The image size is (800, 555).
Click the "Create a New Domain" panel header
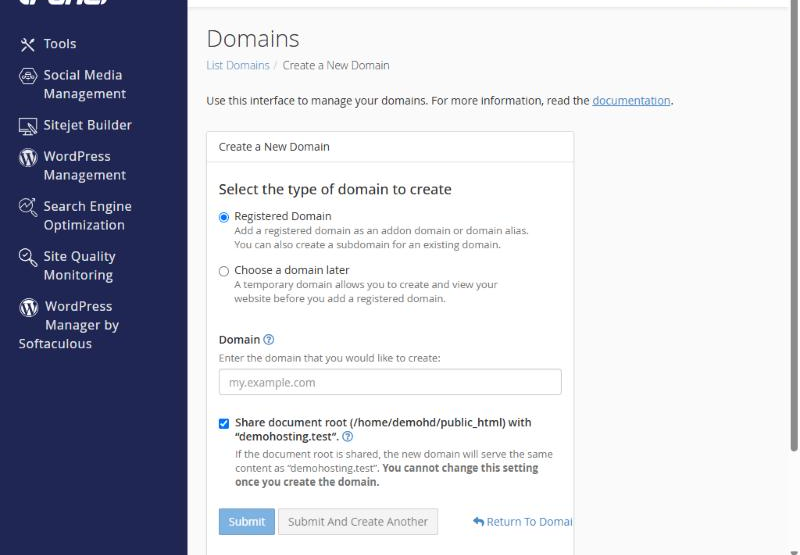[390, 147]
